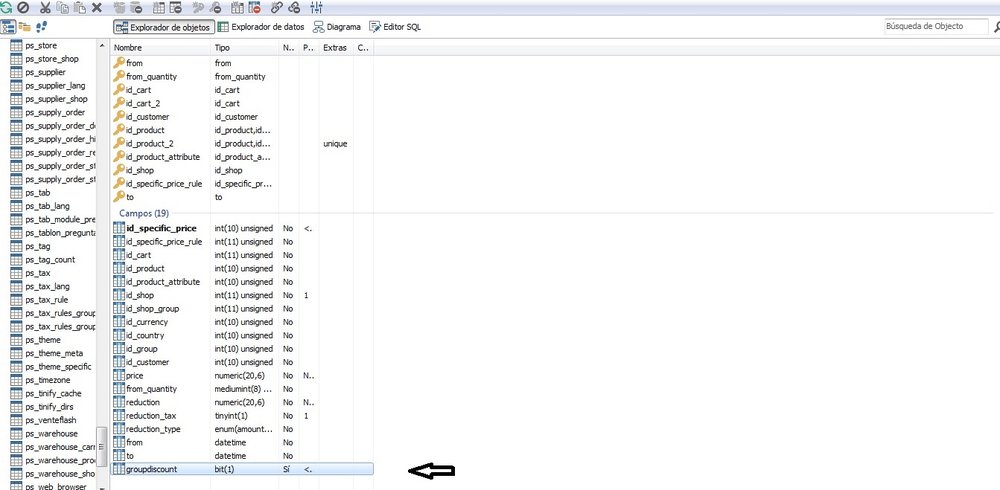Image resolution: width=1000 pixels, height=490 pixels.
Task: Select the price field row
Action: [242, 376]
